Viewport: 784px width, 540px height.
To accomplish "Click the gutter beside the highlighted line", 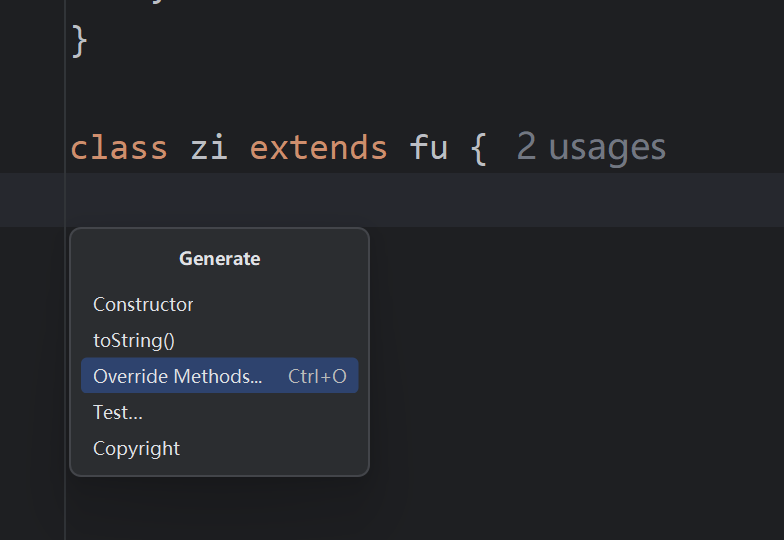I will coord(32,200).
